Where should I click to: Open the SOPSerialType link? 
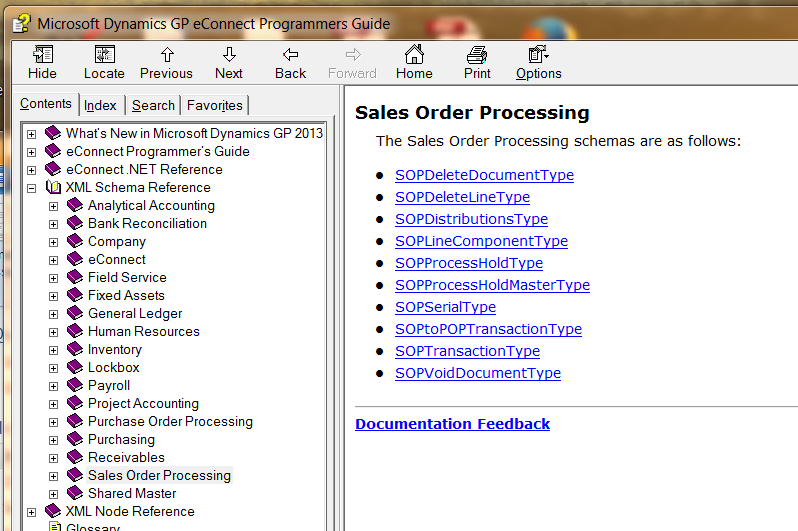tap(446, 307)
